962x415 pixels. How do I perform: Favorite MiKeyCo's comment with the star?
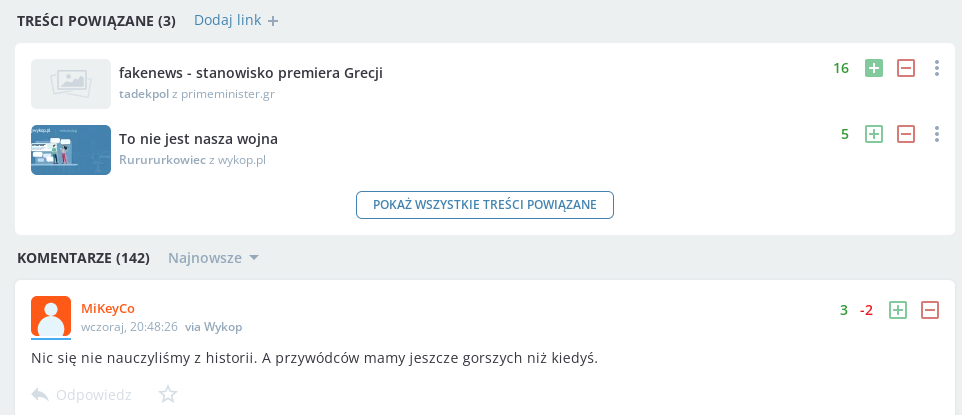[168, 394]
